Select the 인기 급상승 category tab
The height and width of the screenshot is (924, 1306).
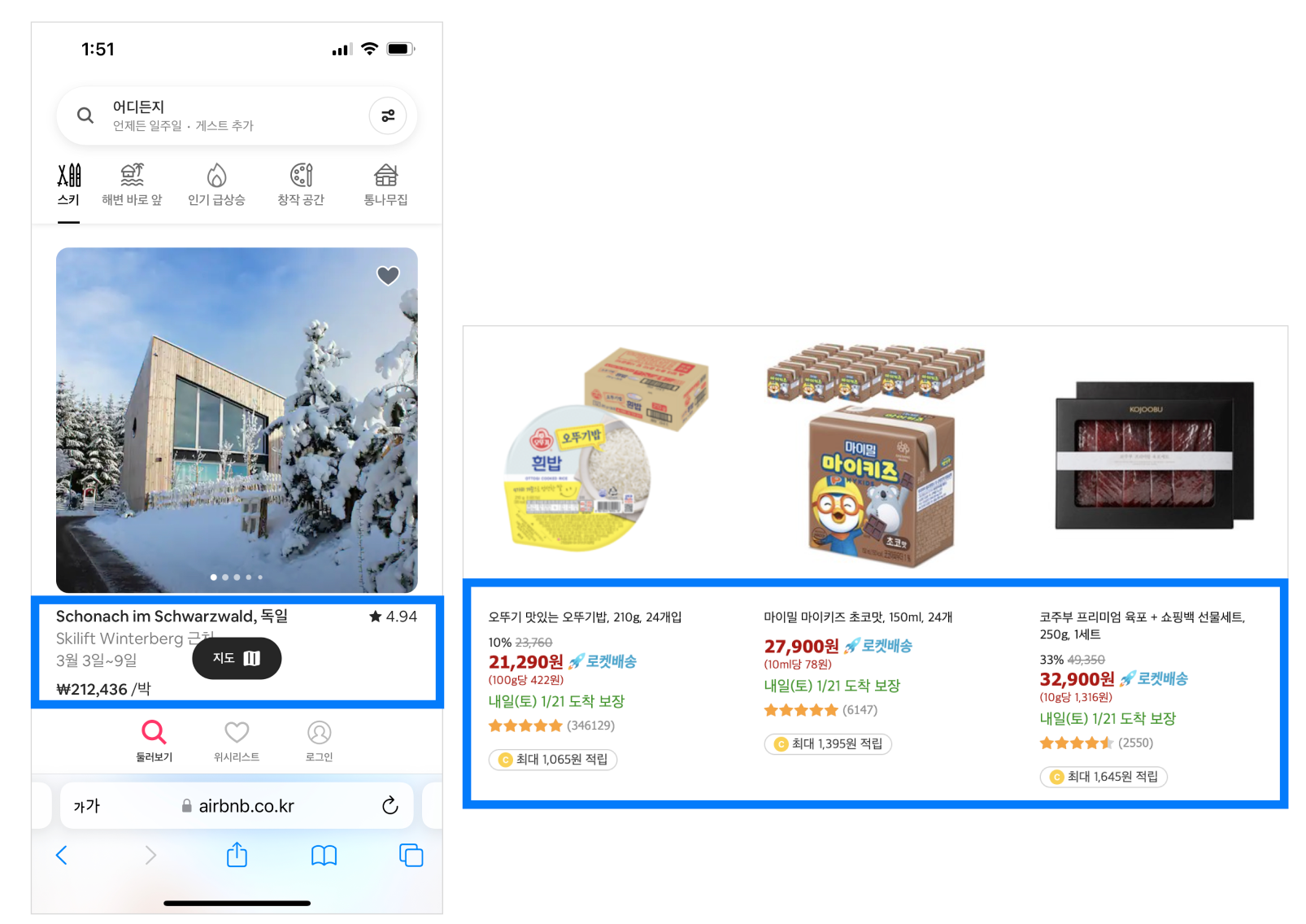pos(216,185)
